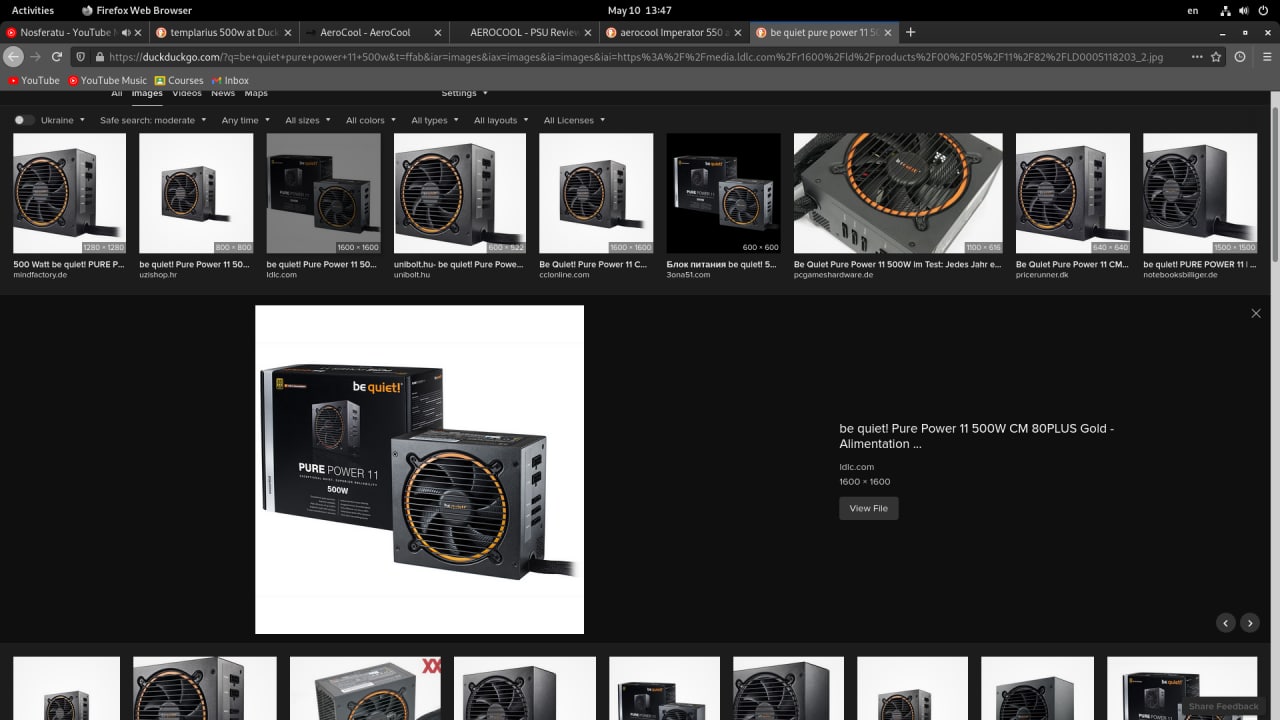This screenshot has width=1280, height=720.
Task: Toggle the Ukraine region switch
Action: coord(24,120)
